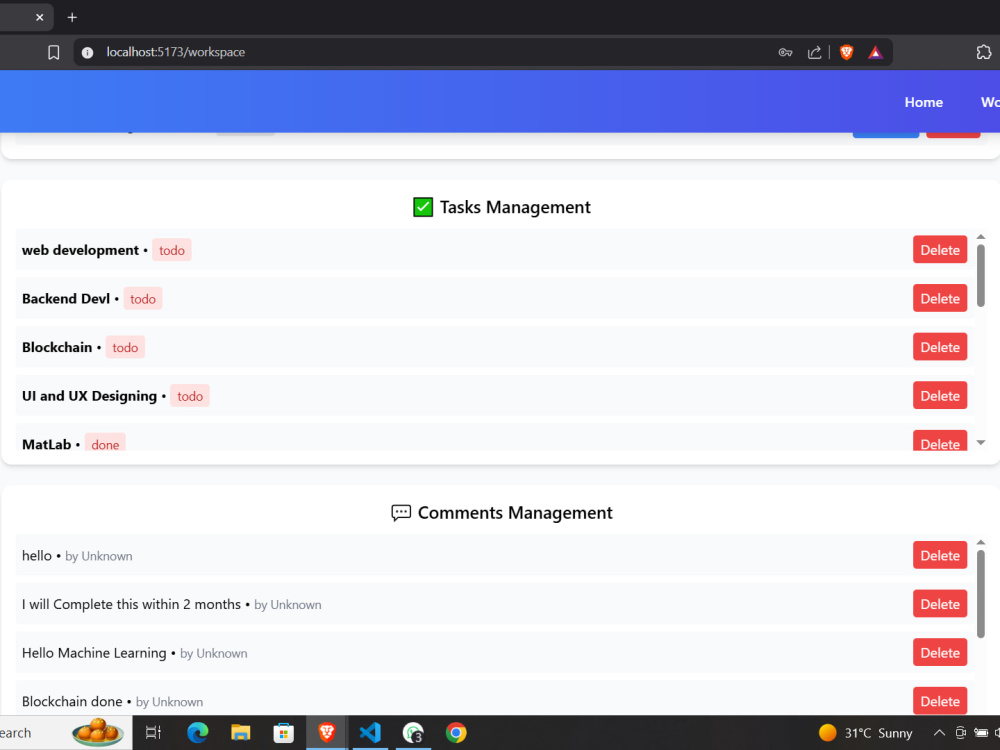Select the web development task name
The width and height of the screenshot is (1000, 750).
pos(80,250)
